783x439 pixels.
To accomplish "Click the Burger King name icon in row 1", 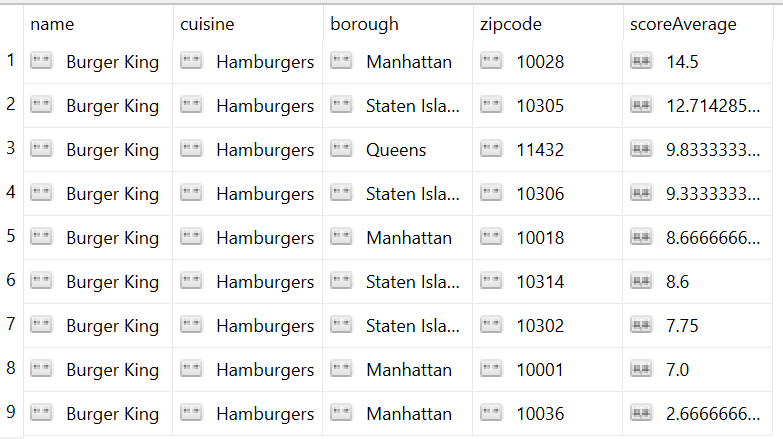I will click(x=41, y=62).
